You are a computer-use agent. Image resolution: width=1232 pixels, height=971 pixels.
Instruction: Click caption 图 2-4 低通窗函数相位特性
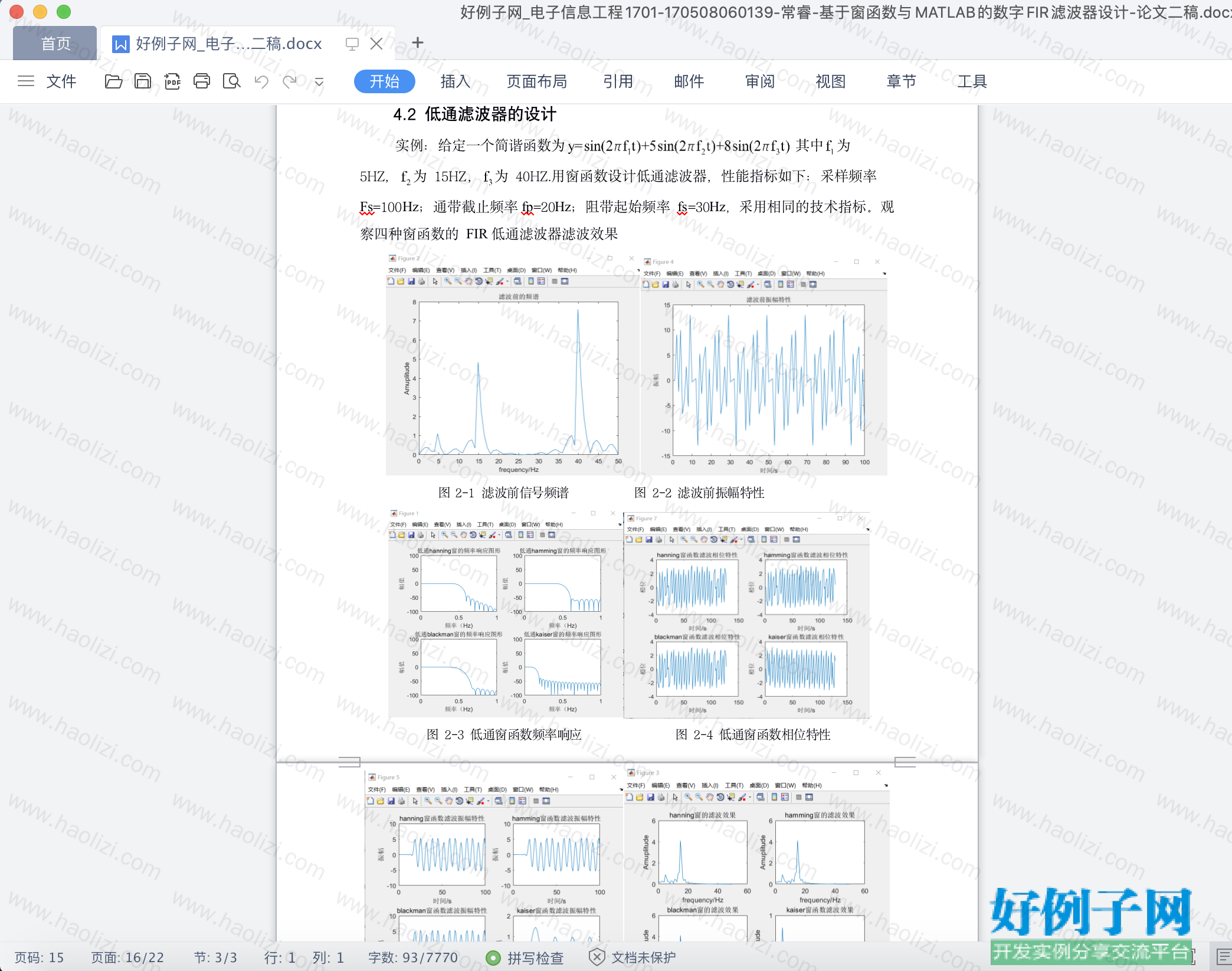[x=753, y=734]
